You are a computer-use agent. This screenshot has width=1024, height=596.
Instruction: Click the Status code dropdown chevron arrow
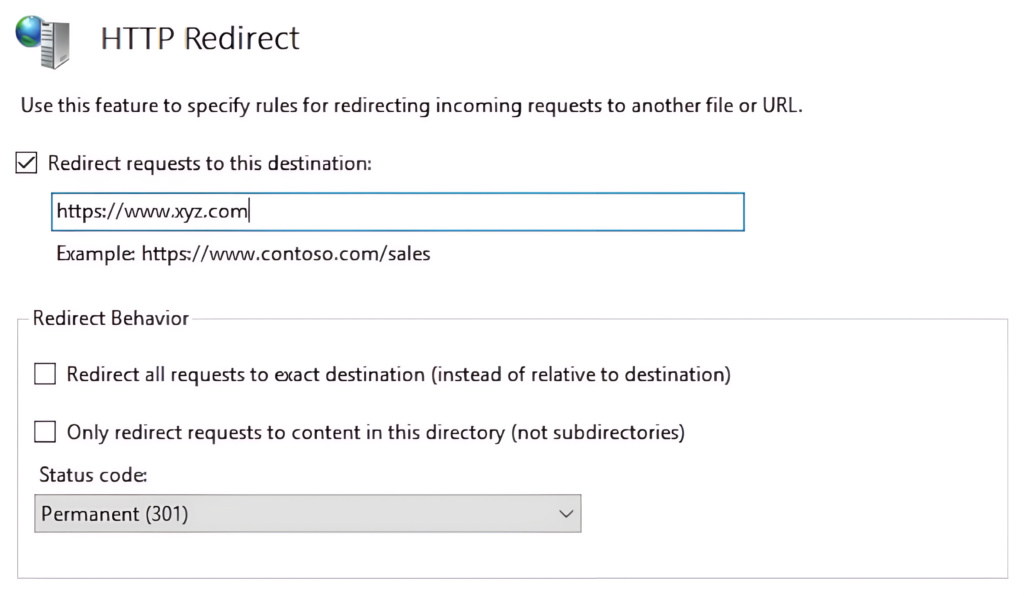tap(566, 514)
